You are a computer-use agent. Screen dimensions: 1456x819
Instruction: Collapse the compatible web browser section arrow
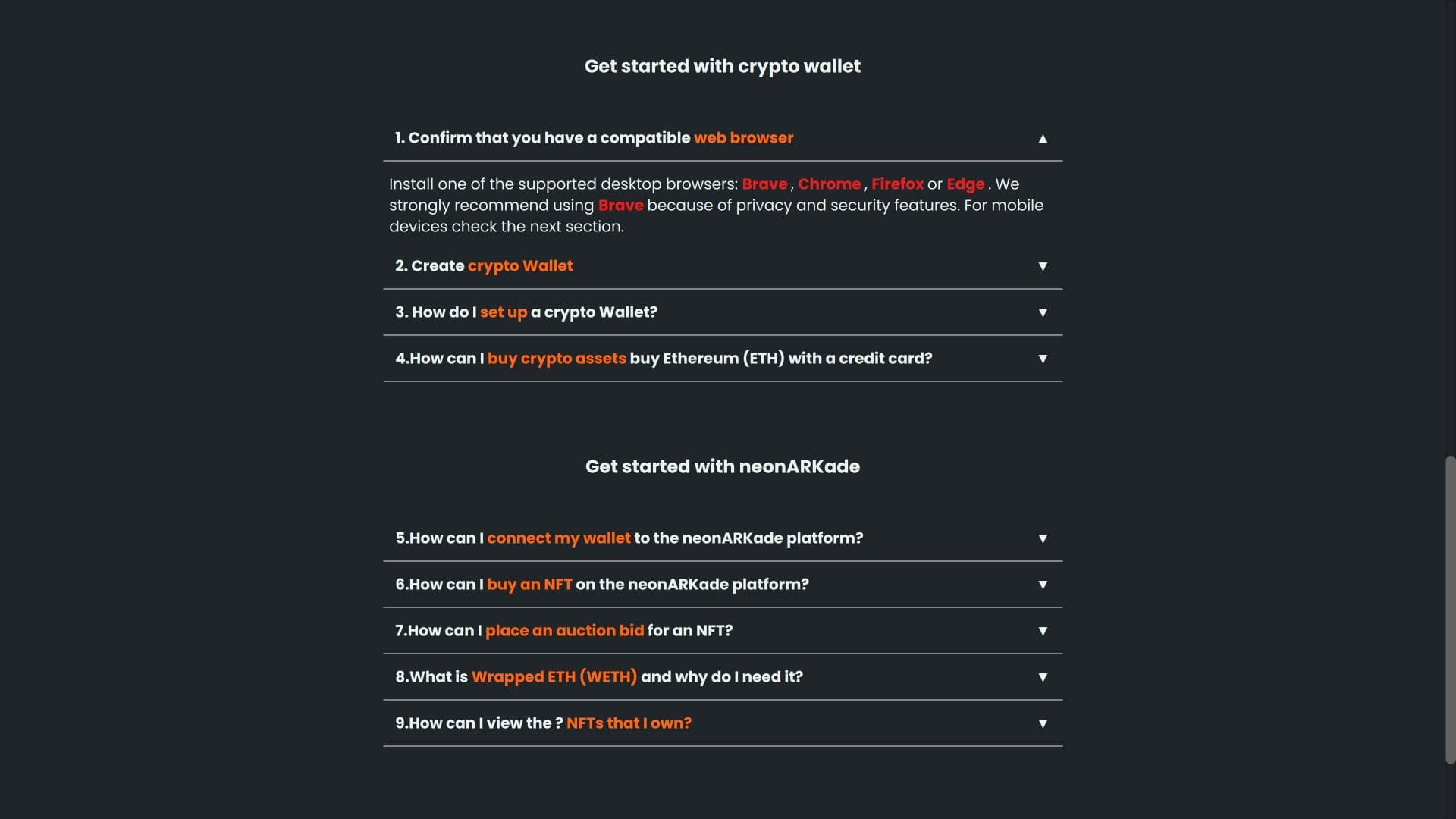pos(1043,139)
